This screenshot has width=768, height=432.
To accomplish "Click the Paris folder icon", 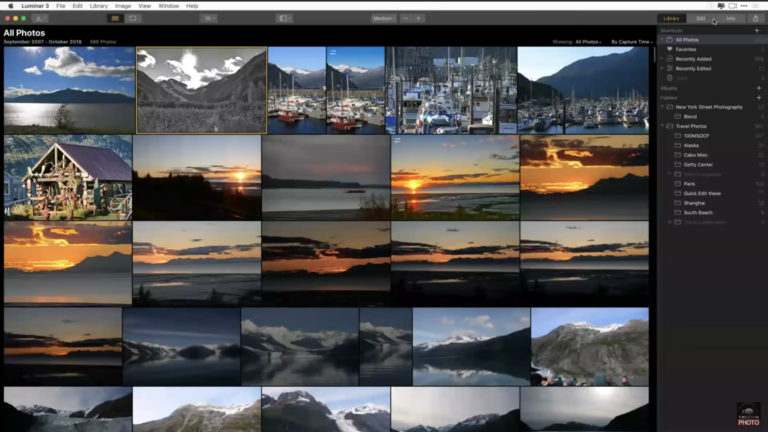I will point(678,184).
